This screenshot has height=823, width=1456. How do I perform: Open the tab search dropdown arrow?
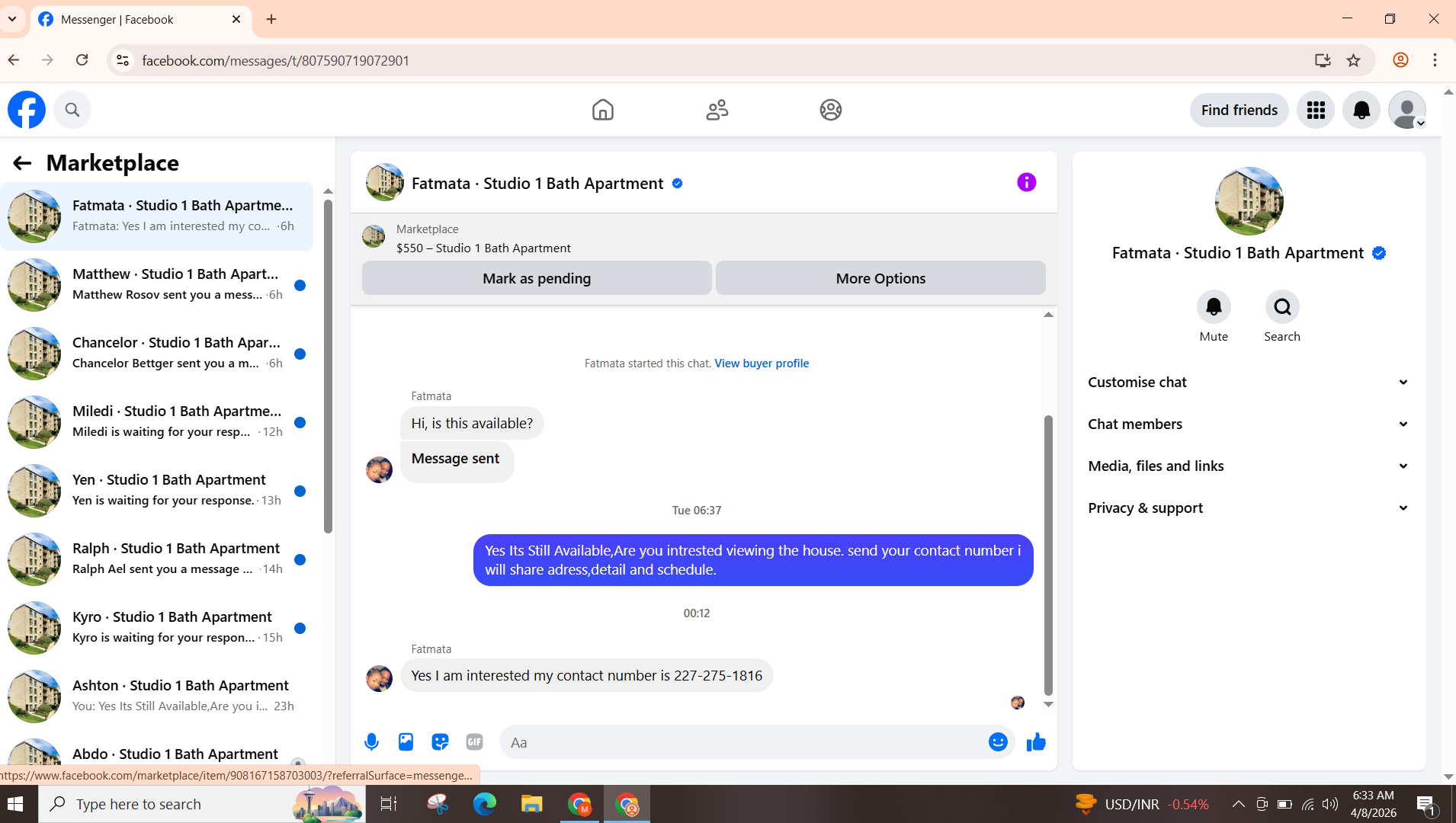[12, 19]
